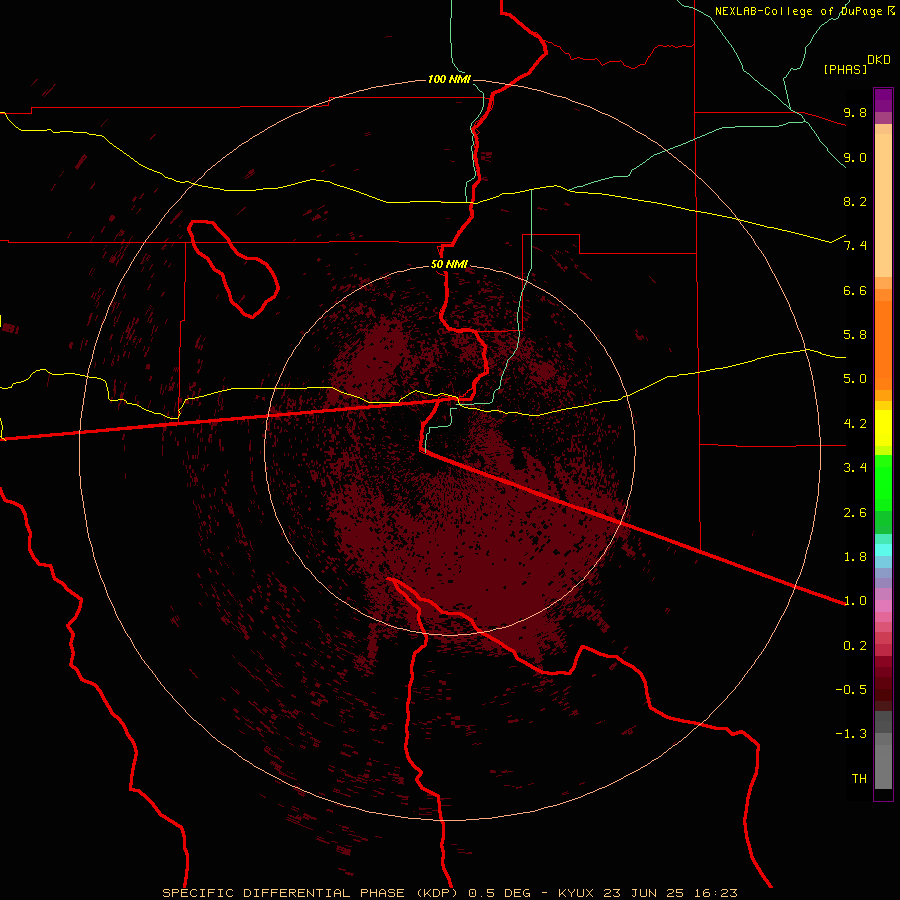900x900 pixels.
Task: Click the 3.4 value on the color scale
Action: pyautogui.click(x=855, y=468)
